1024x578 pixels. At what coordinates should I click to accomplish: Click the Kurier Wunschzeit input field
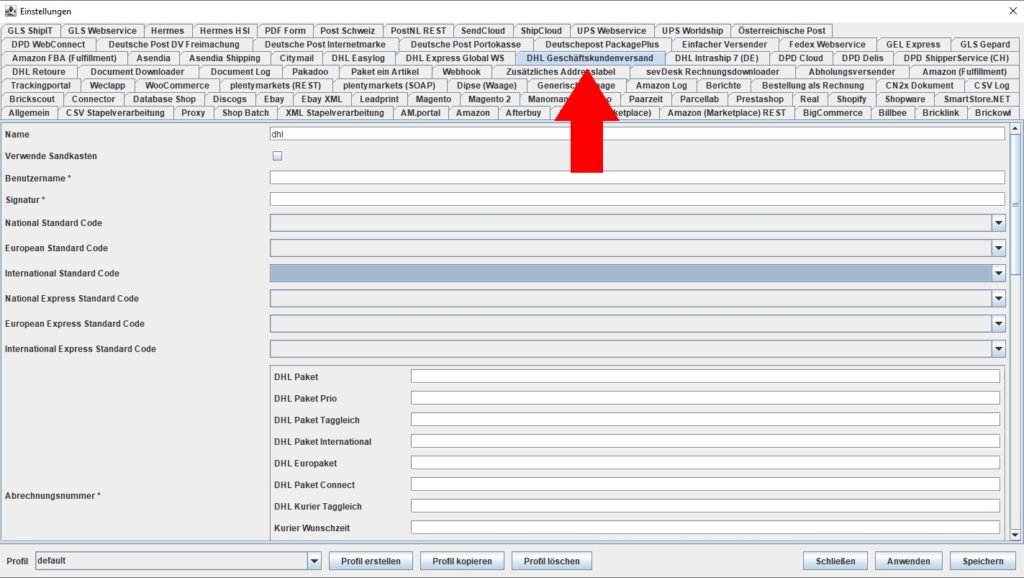(x=705, y=528)
